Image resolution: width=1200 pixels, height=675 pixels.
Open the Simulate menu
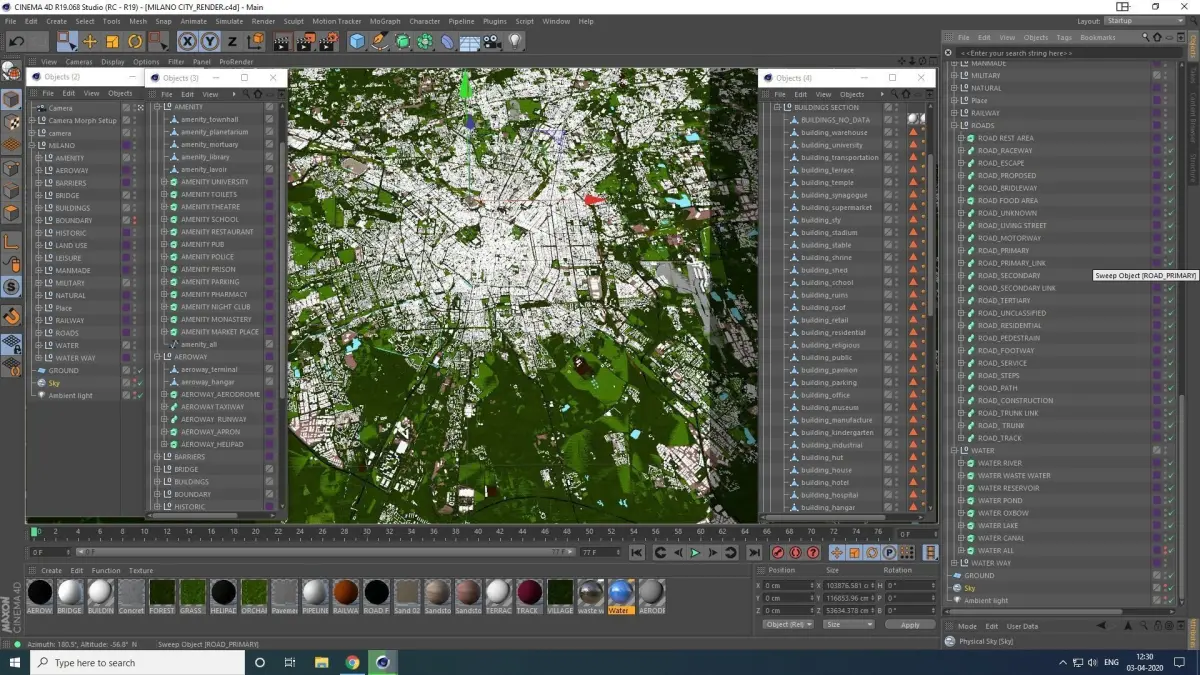pyautogui.click(x=229, y=21)
